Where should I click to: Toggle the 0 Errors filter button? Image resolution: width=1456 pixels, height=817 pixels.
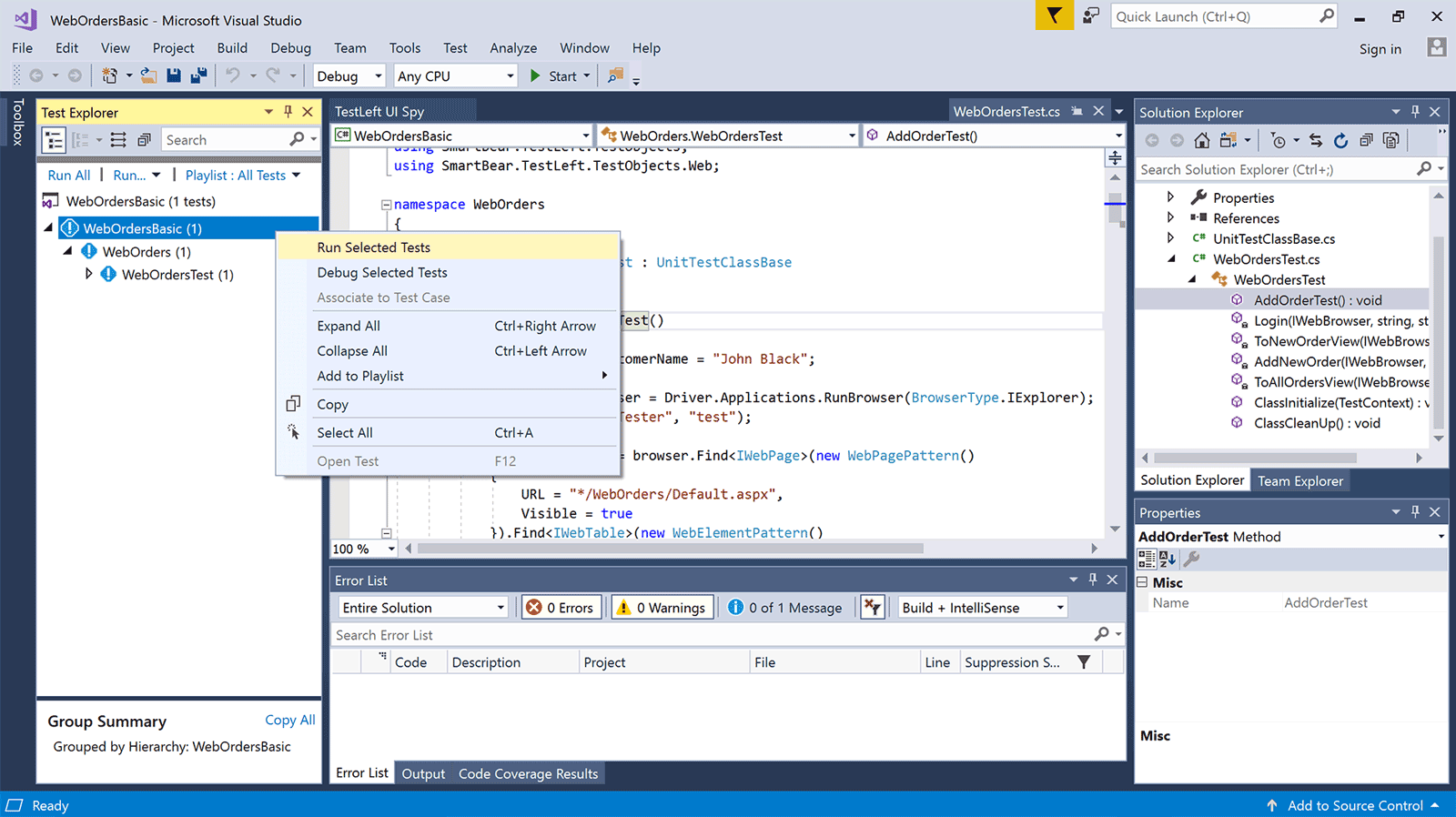[x=561, y=608]
